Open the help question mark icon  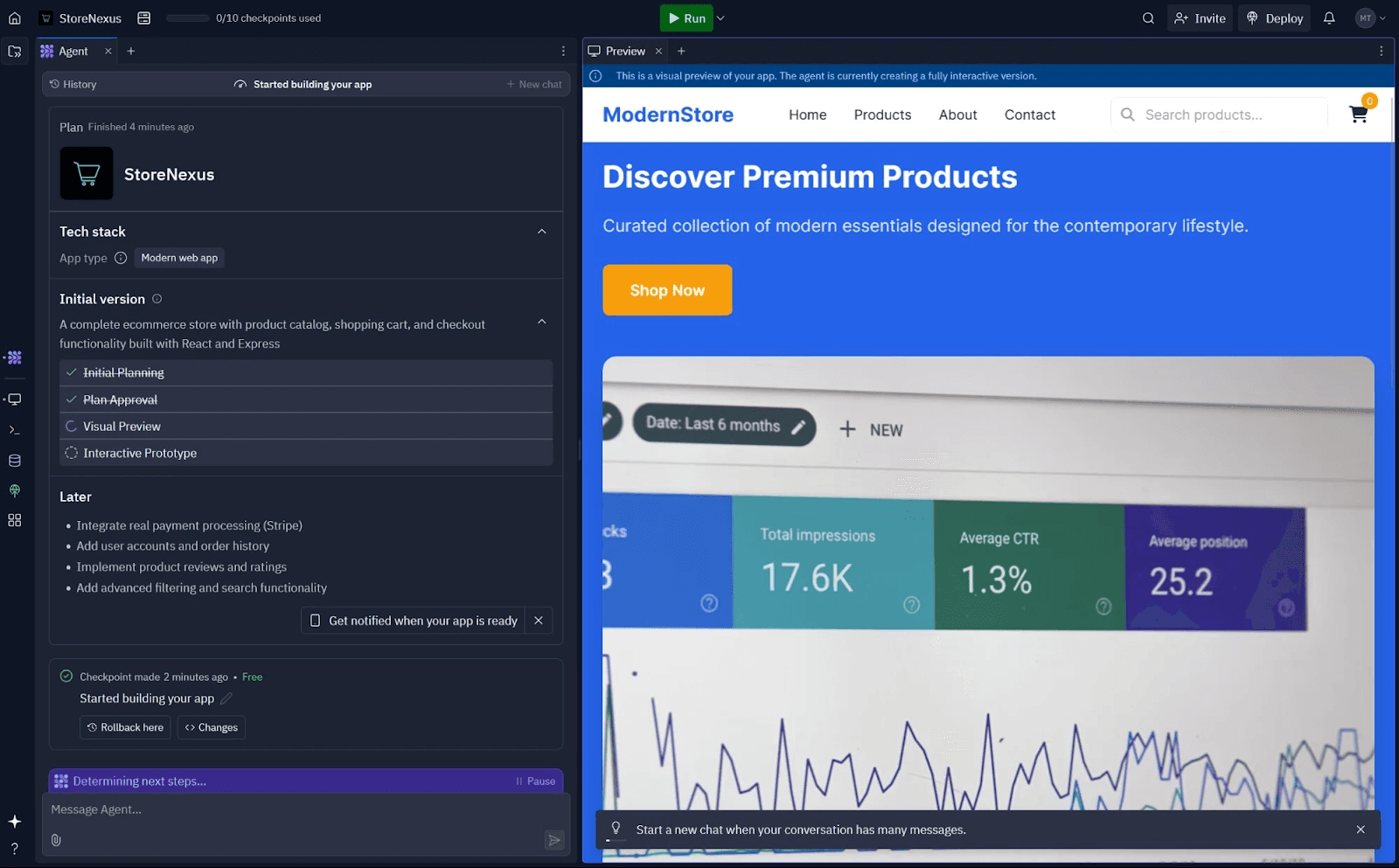pos(15,849)
